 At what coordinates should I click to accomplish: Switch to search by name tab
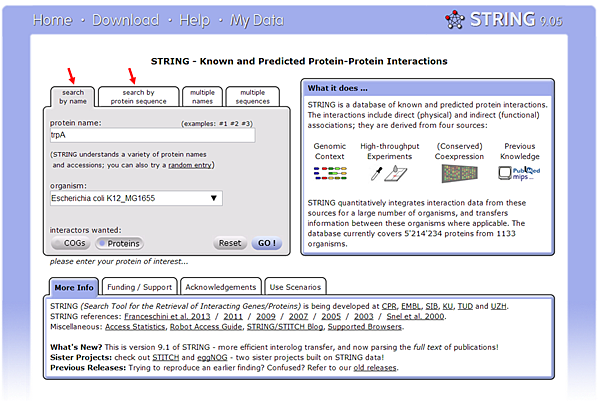pos(73,97)
